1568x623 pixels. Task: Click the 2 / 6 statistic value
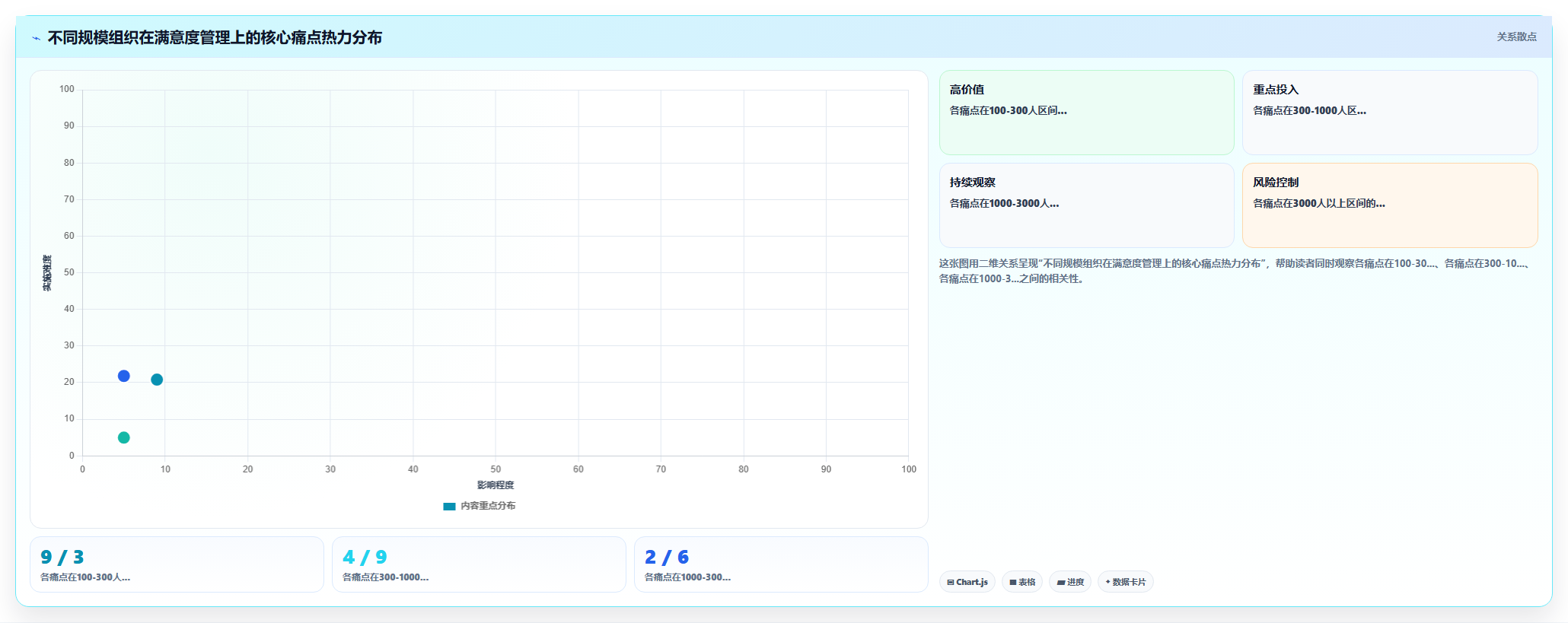667,558
